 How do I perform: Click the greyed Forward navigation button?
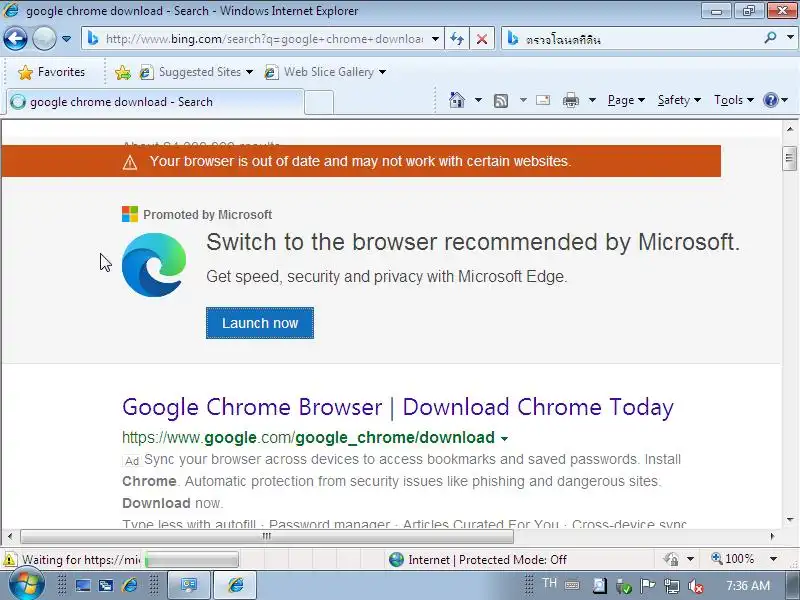[44, 39]
